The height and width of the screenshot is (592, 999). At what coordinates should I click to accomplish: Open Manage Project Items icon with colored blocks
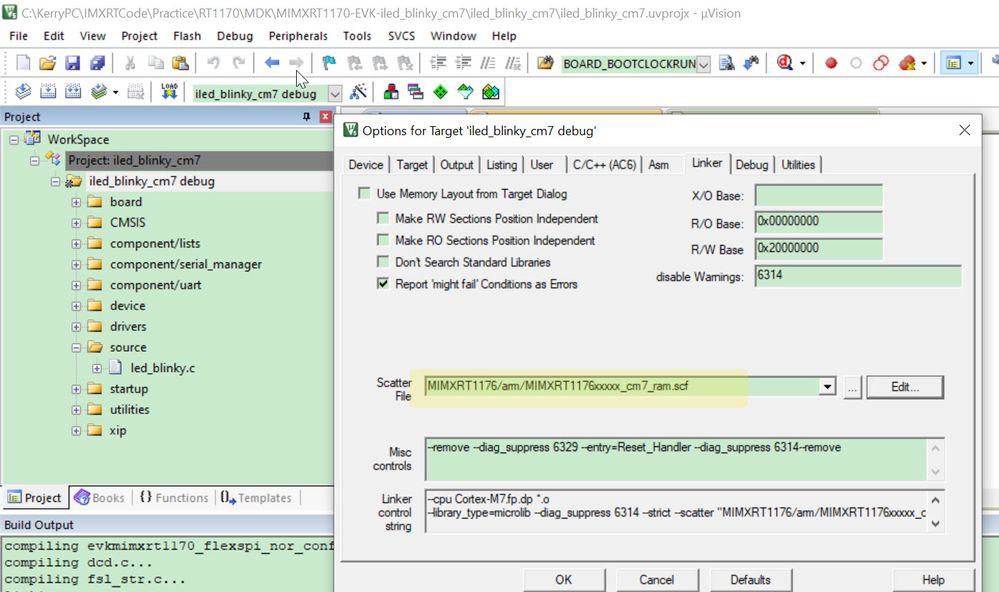point(391,92)
